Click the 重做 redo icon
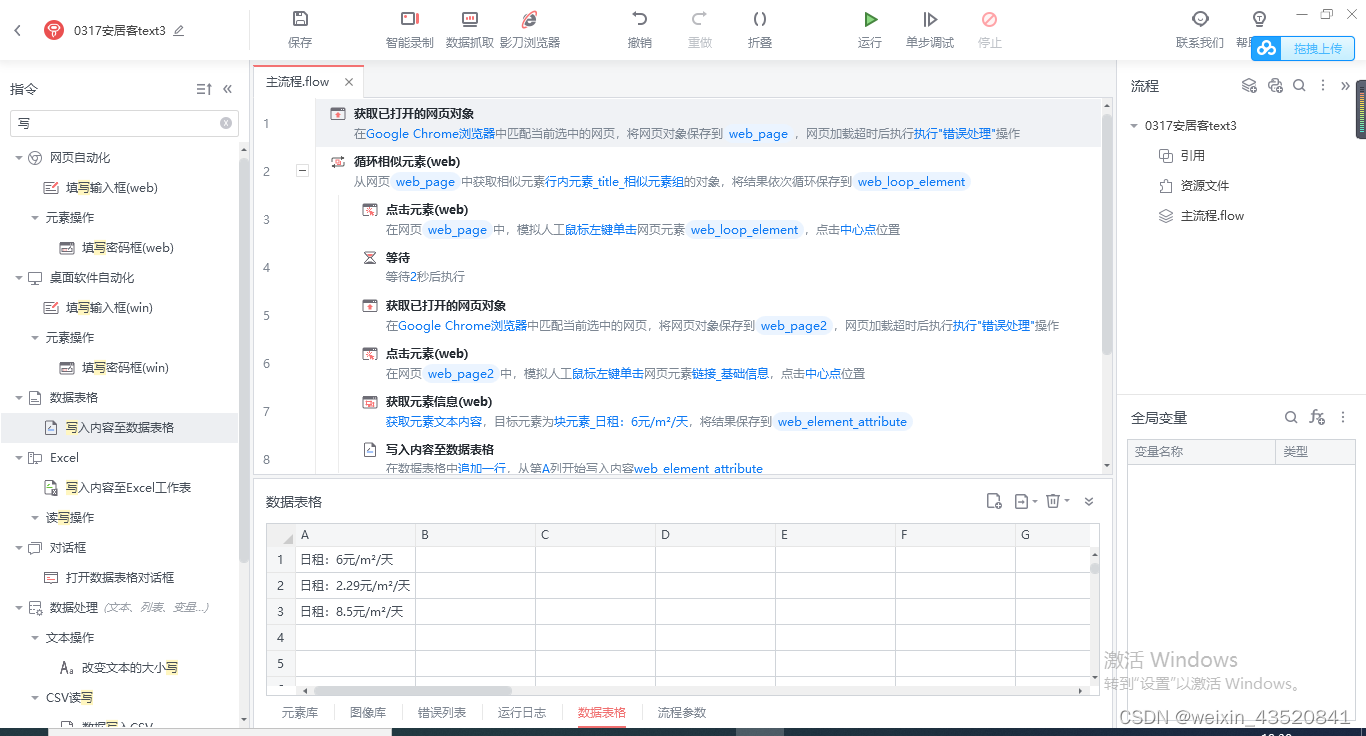Image resolution: width=1366 pixels, height=736 pixels. [700, 19]
